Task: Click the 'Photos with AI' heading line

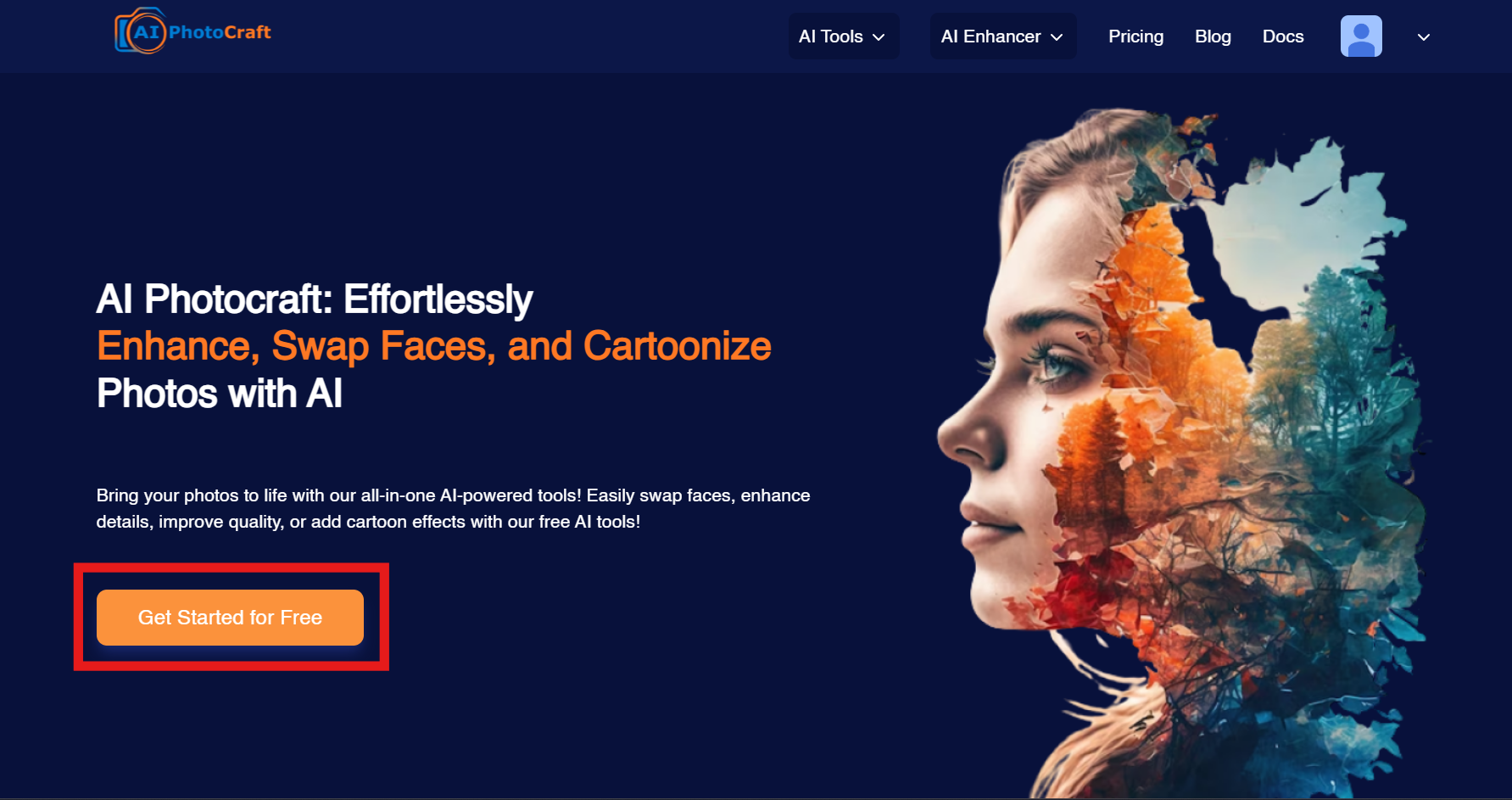Action: click(219, 394)
